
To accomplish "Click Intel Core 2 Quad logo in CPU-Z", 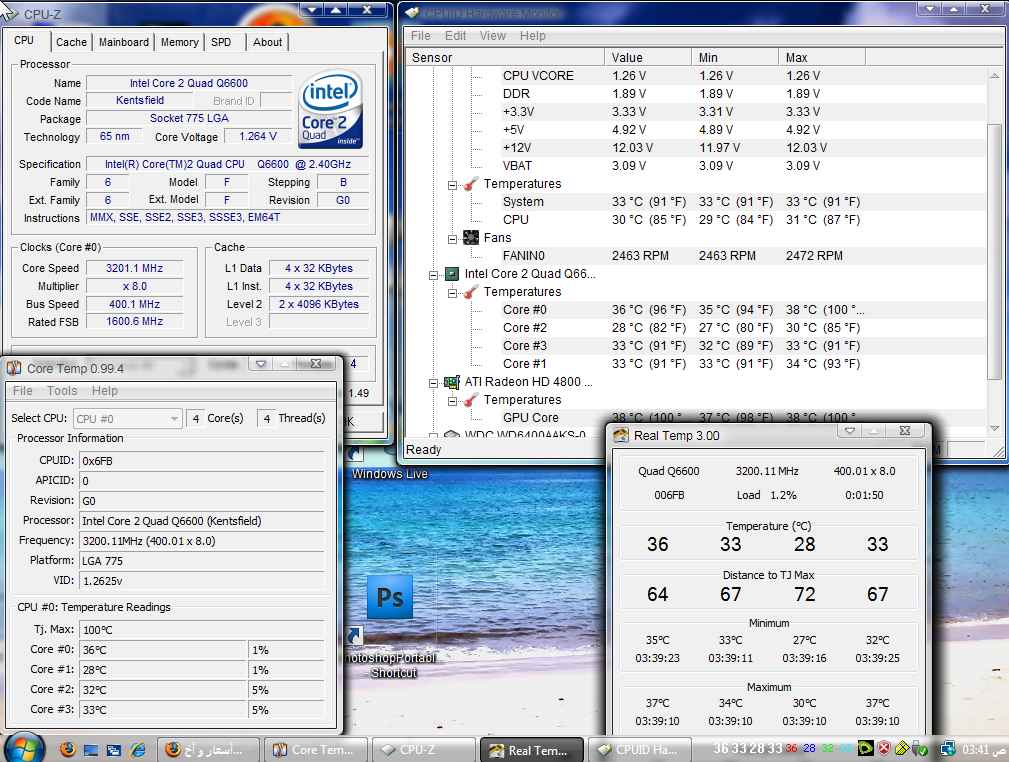I will (x=331, y=109).
